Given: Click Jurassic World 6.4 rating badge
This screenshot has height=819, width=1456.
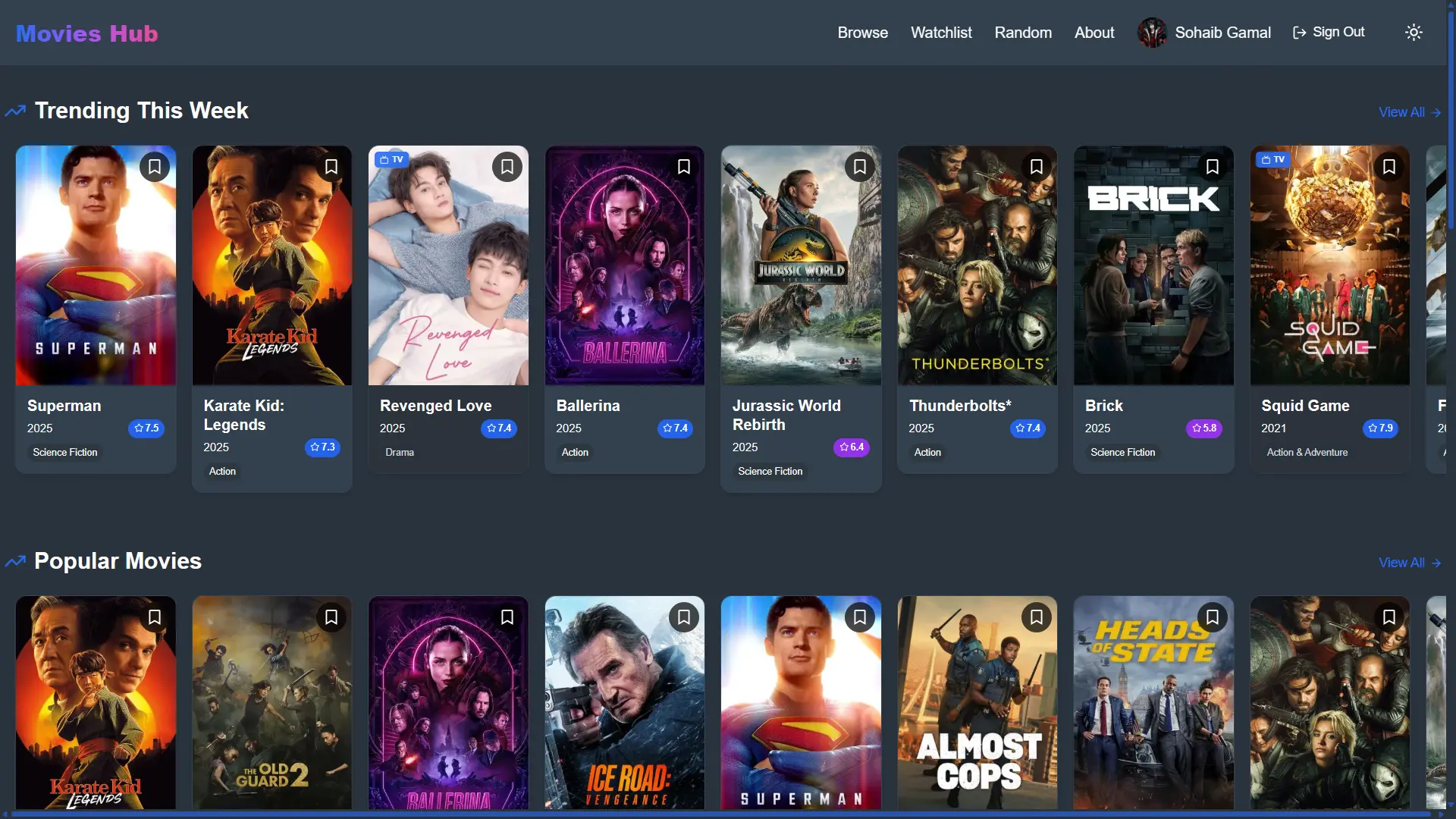Looking at the screenshot, I should (x=852, y=447).
